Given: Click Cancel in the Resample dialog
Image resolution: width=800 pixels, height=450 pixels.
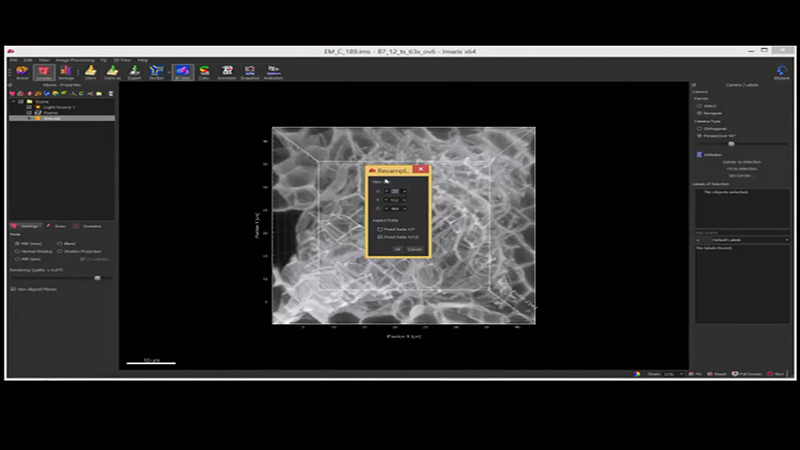Looking at the screenshot, I should (x=415, y=249).
